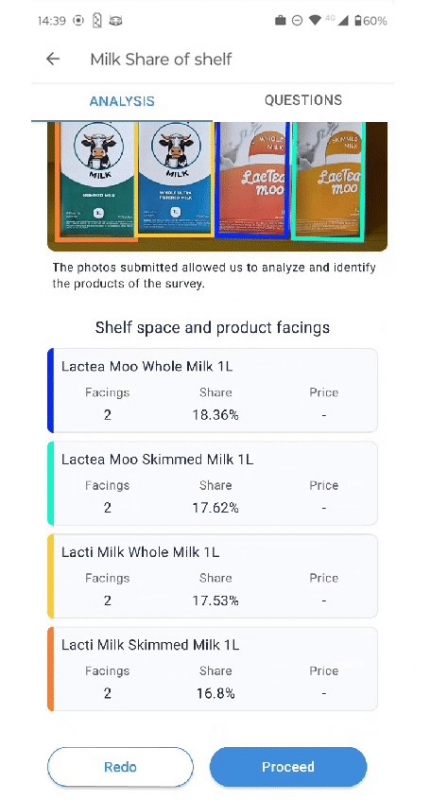Click the orange color bar of Lacti Skimmed card
This screenshot has width=448, height=800.
point(51,669)
